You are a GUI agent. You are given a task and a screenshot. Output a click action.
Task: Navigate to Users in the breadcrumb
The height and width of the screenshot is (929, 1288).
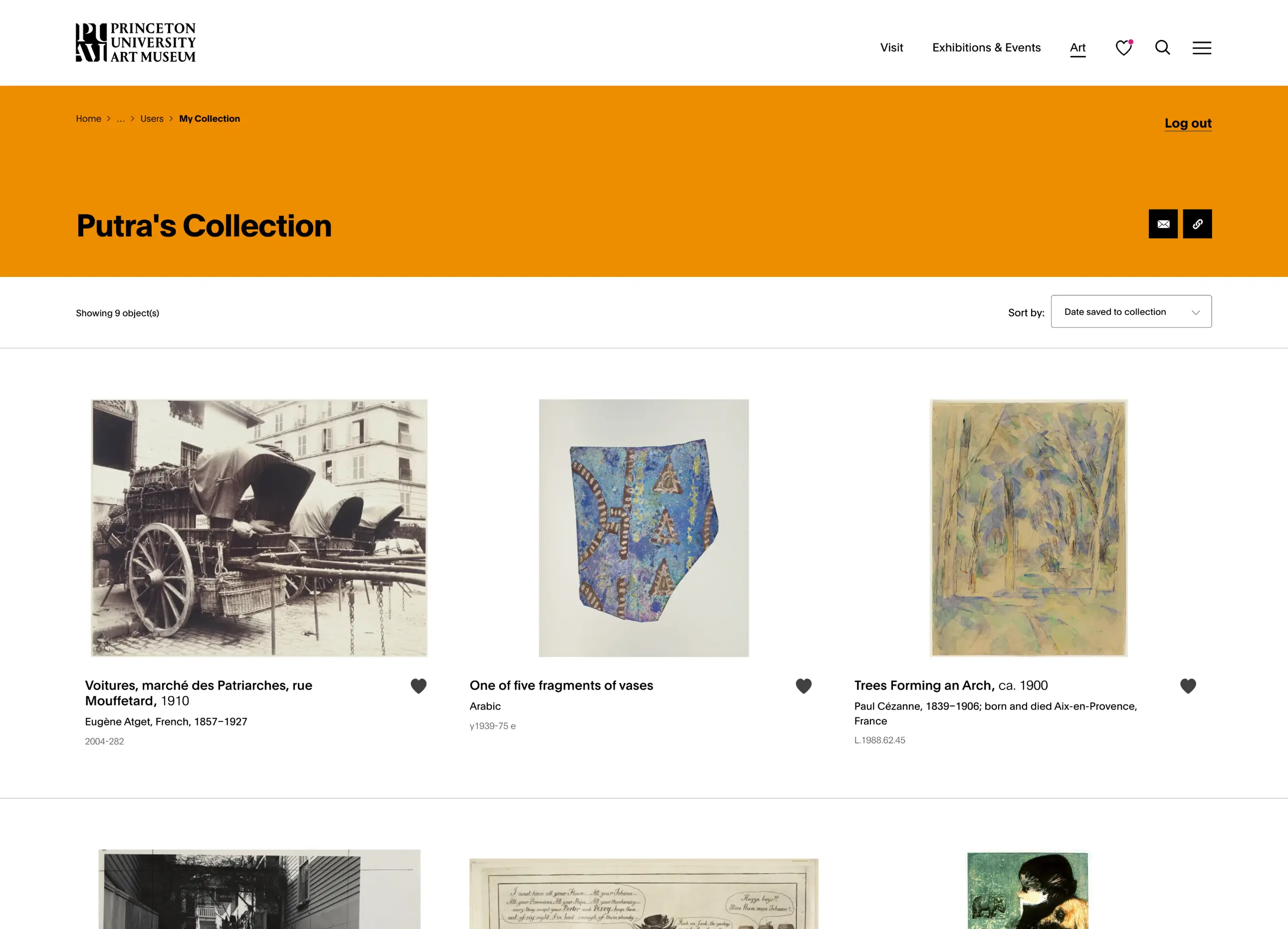[x=152, y=119]
